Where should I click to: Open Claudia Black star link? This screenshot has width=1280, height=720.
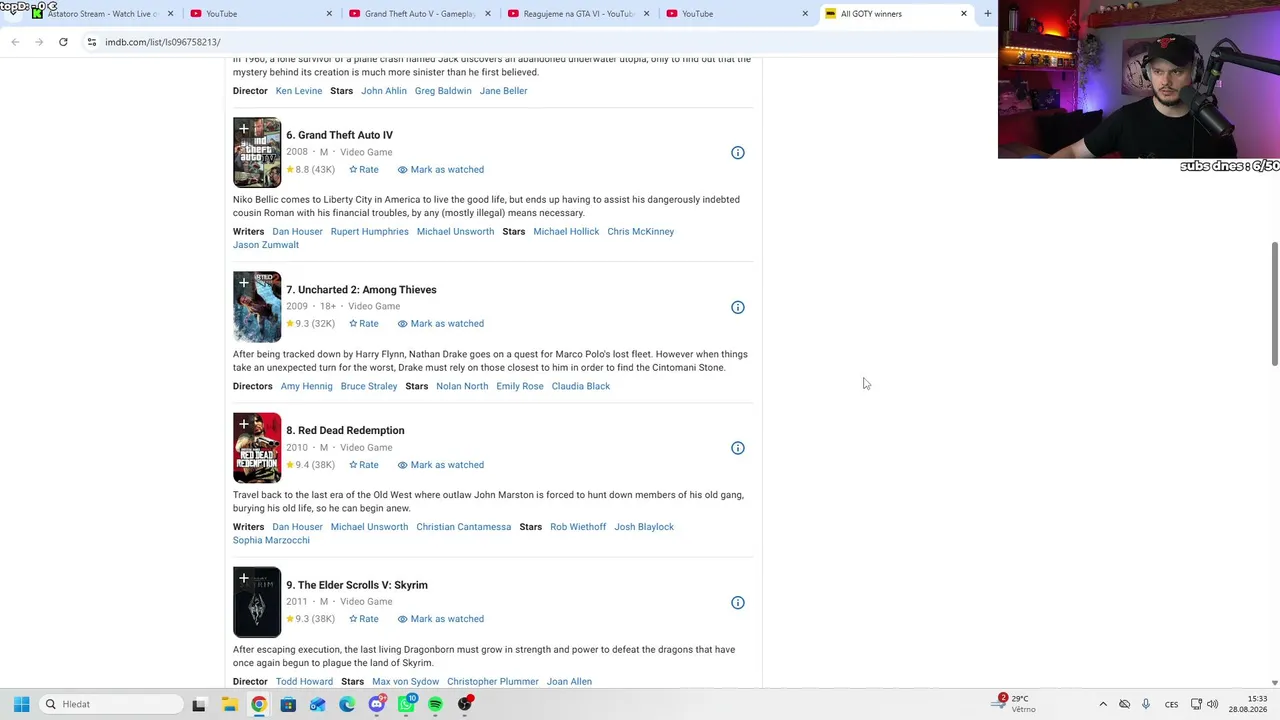coord(581,386)
